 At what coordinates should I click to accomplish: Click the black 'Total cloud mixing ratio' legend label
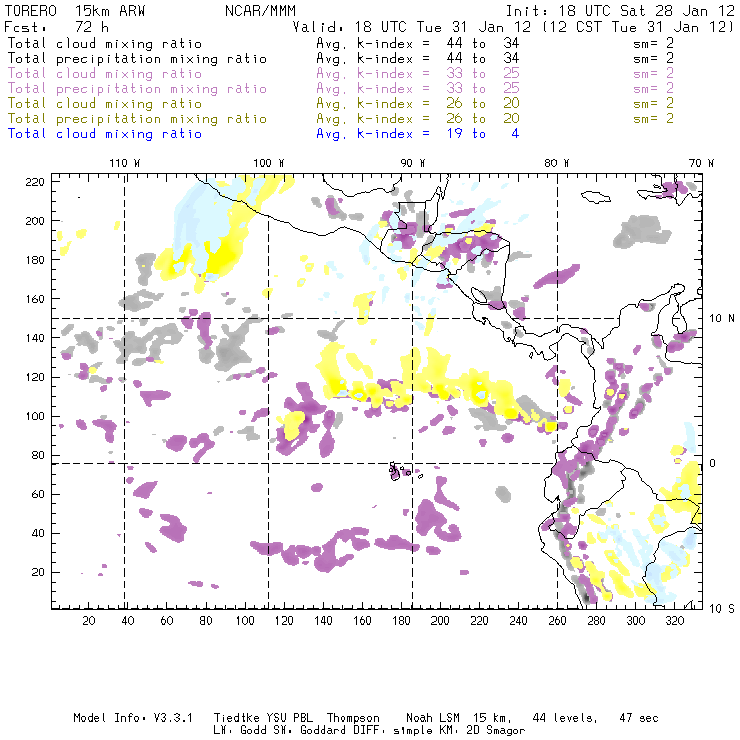click(105, 43)
